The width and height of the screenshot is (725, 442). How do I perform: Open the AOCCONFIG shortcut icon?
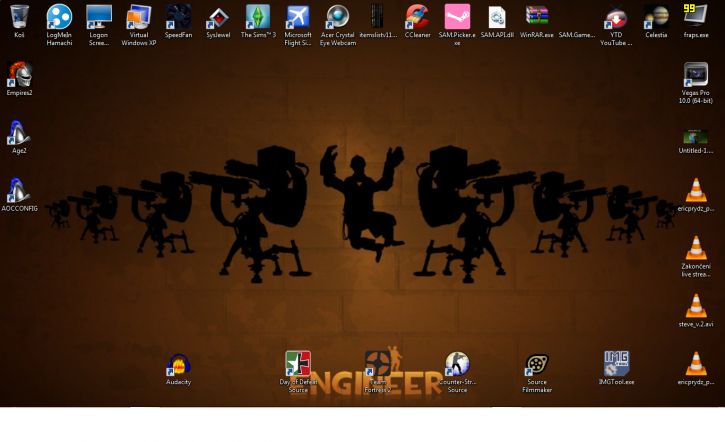19,190
